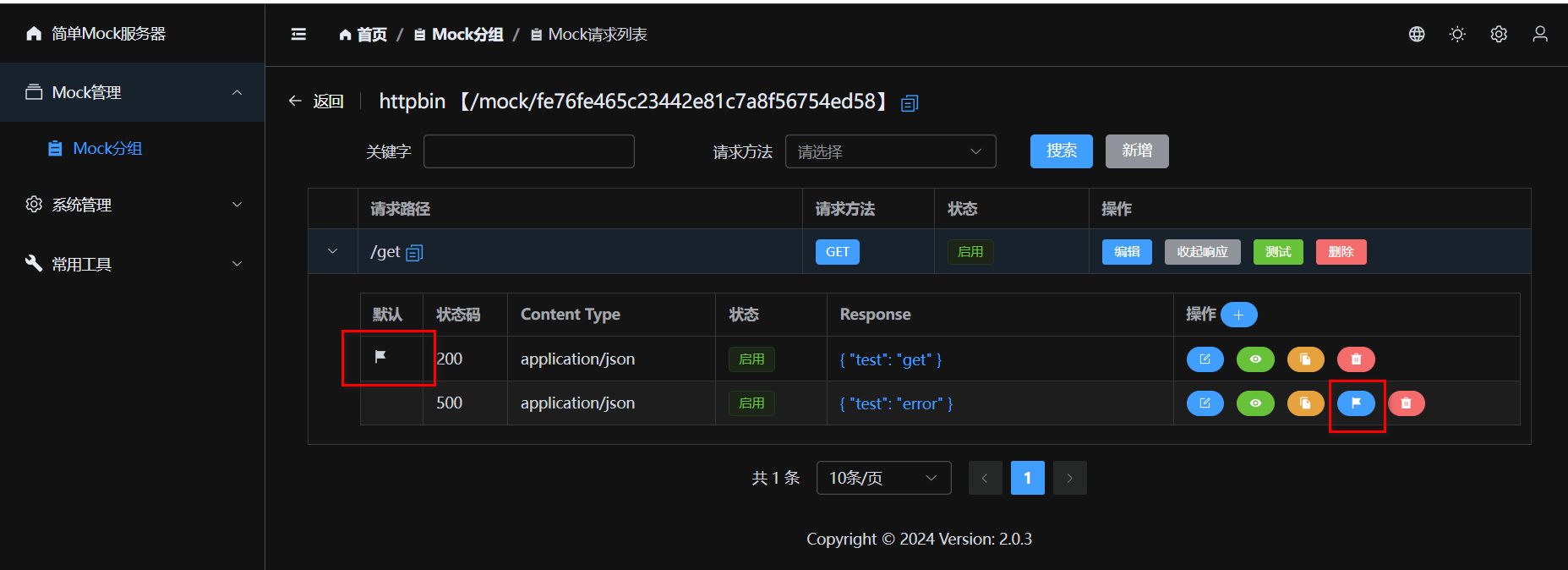Screen dimensions: 1568x570
Task: Select Mock分组 in the sidebar
Action: (107, 149)
